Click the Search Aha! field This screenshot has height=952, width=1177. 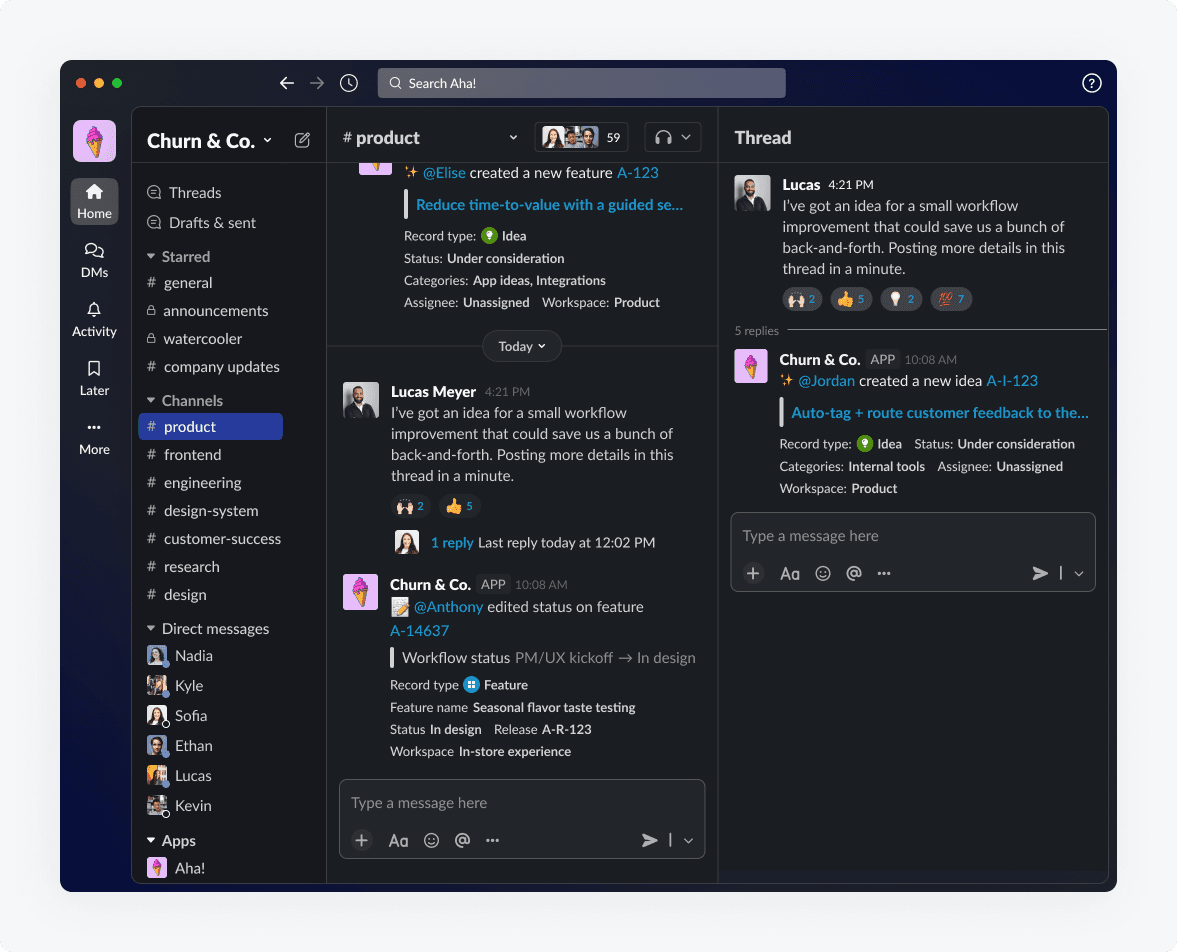582,83
